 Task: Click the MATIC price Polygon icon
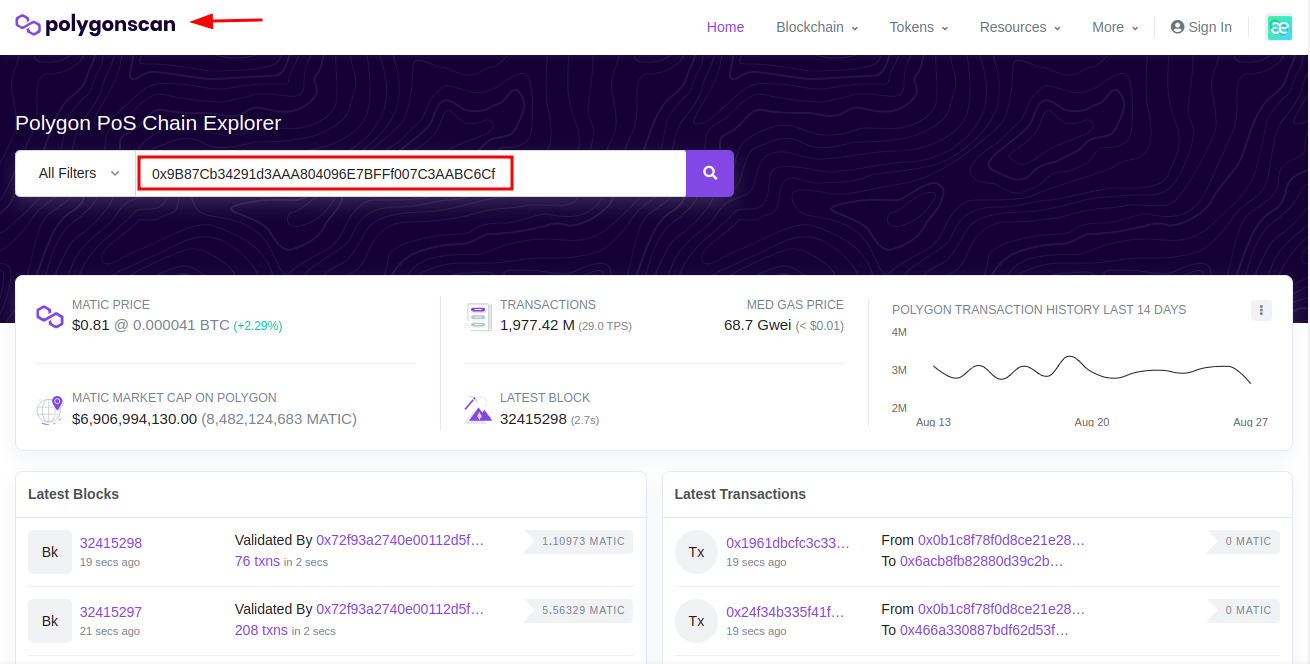[x=50, y=316]
